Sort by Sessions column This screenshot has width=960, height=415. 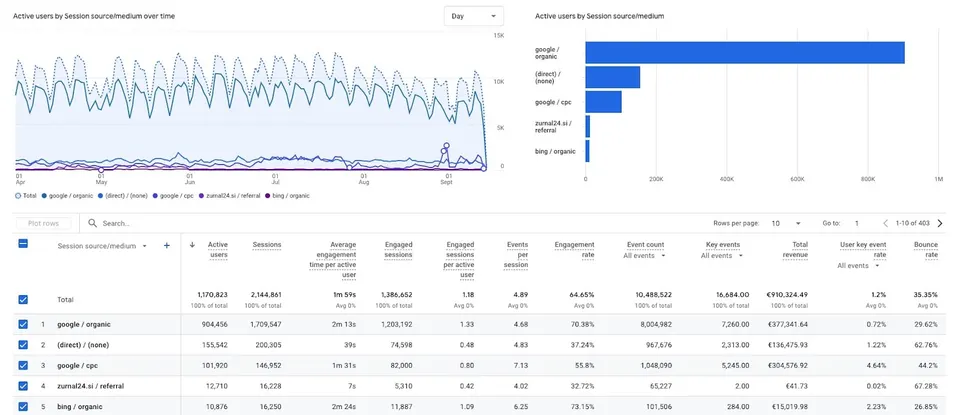coord(267,245)
